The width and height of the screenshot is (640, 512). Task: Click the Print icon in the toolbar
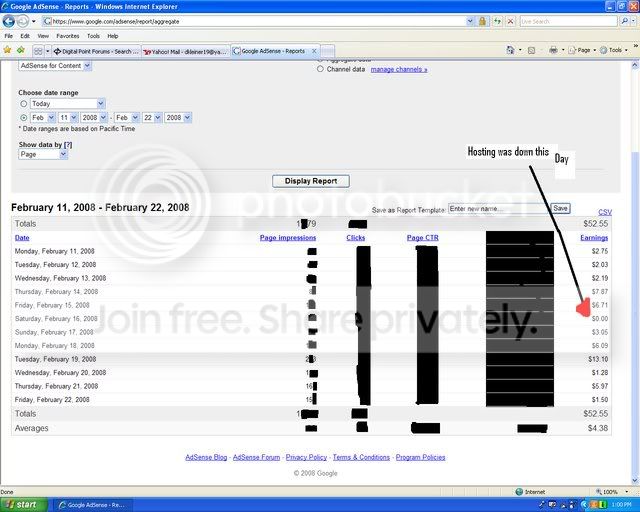point(553,50)
